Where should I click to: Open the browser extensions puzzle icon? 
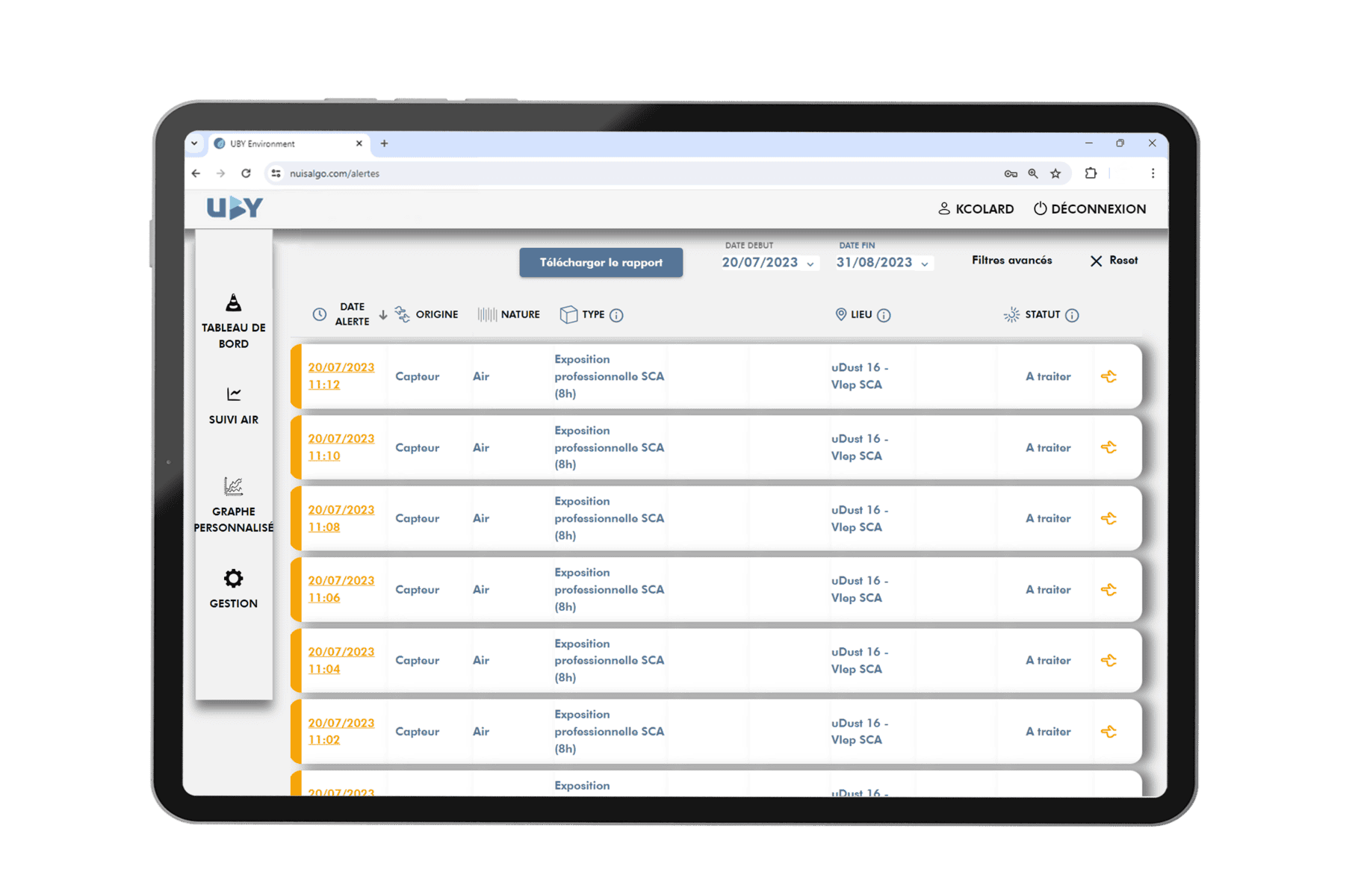(x=1091, y=173)
